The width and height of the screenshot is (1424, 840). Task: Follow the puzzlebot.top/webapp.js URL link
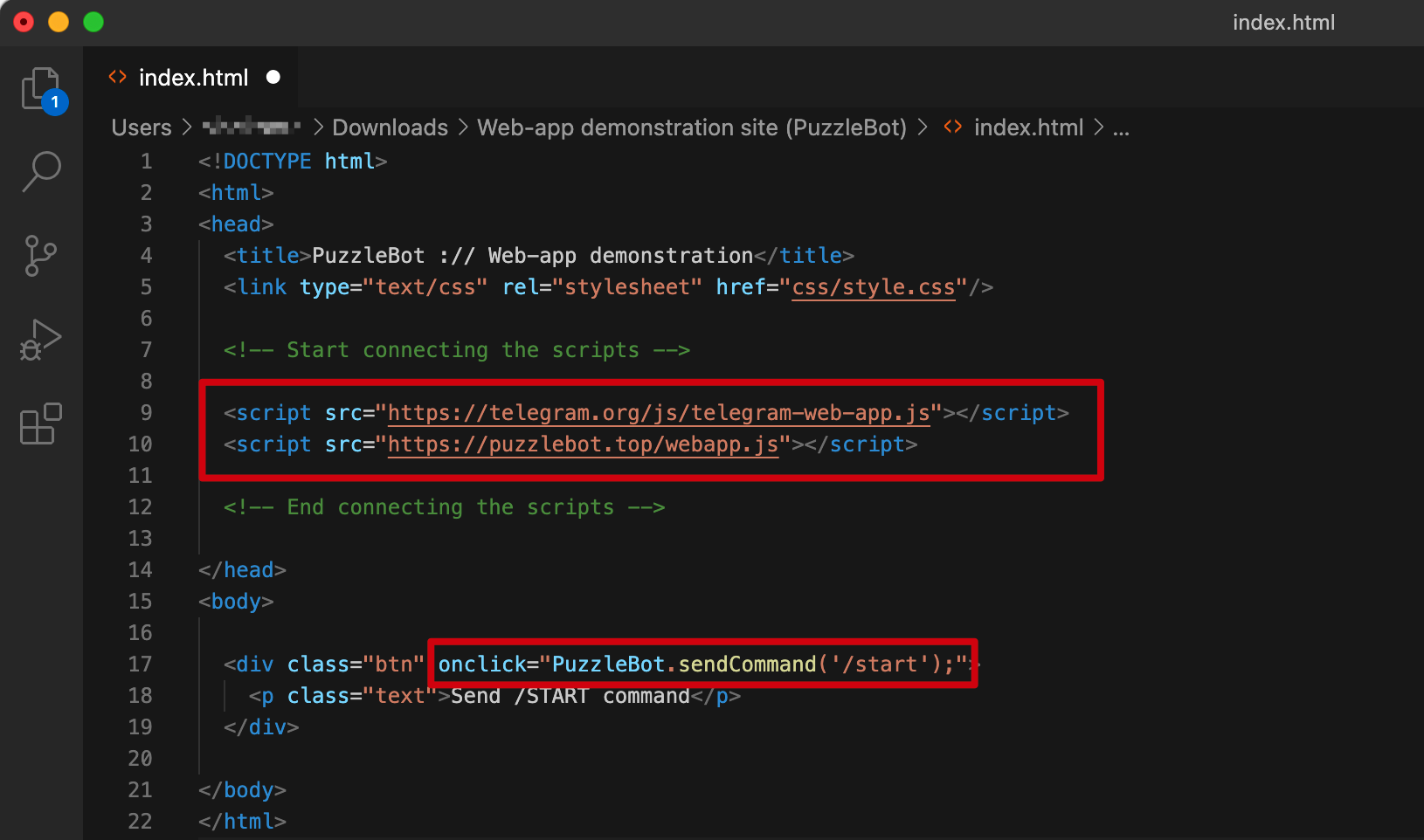pyautogui.click(x=583, y=444)
